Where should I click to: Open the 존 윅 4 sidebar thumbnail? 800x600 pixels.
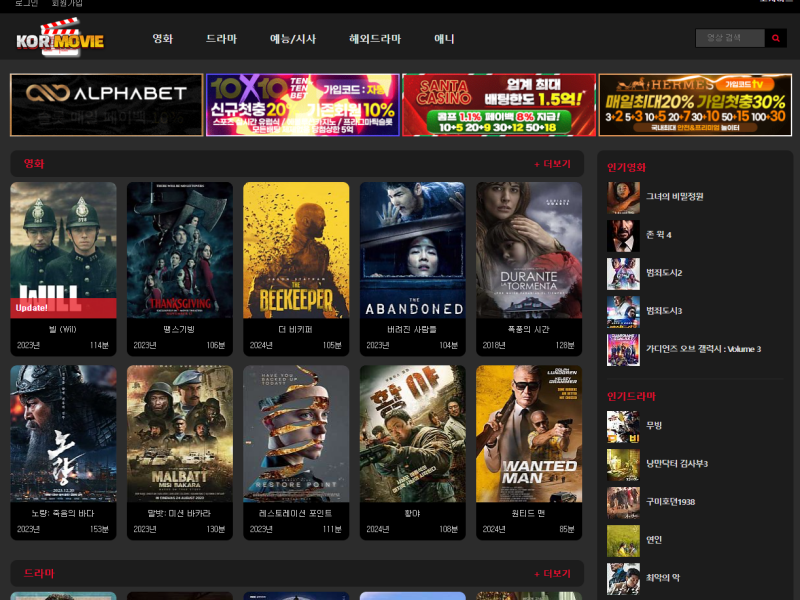623,235
